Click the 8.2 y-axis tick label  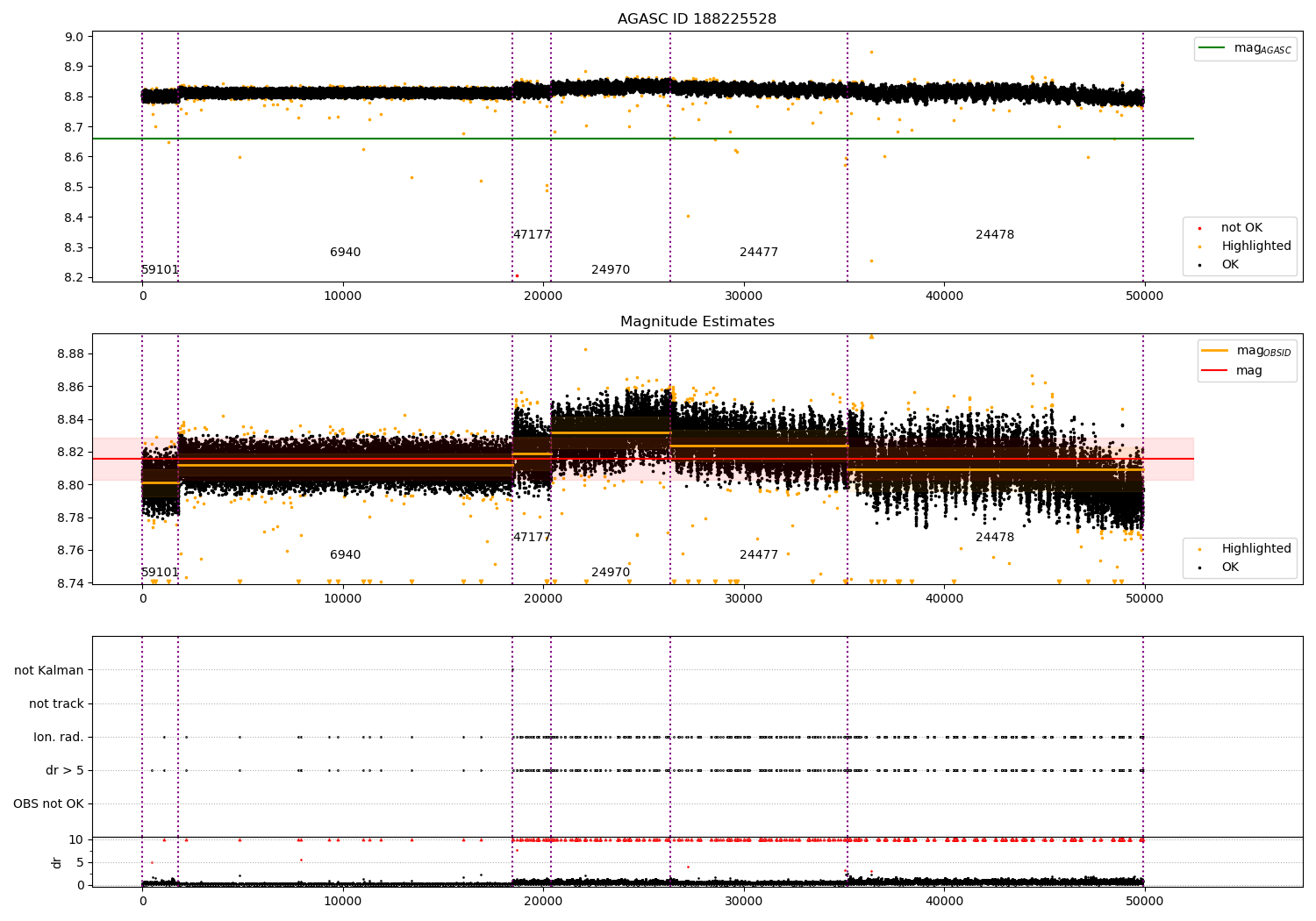point(75,278)
